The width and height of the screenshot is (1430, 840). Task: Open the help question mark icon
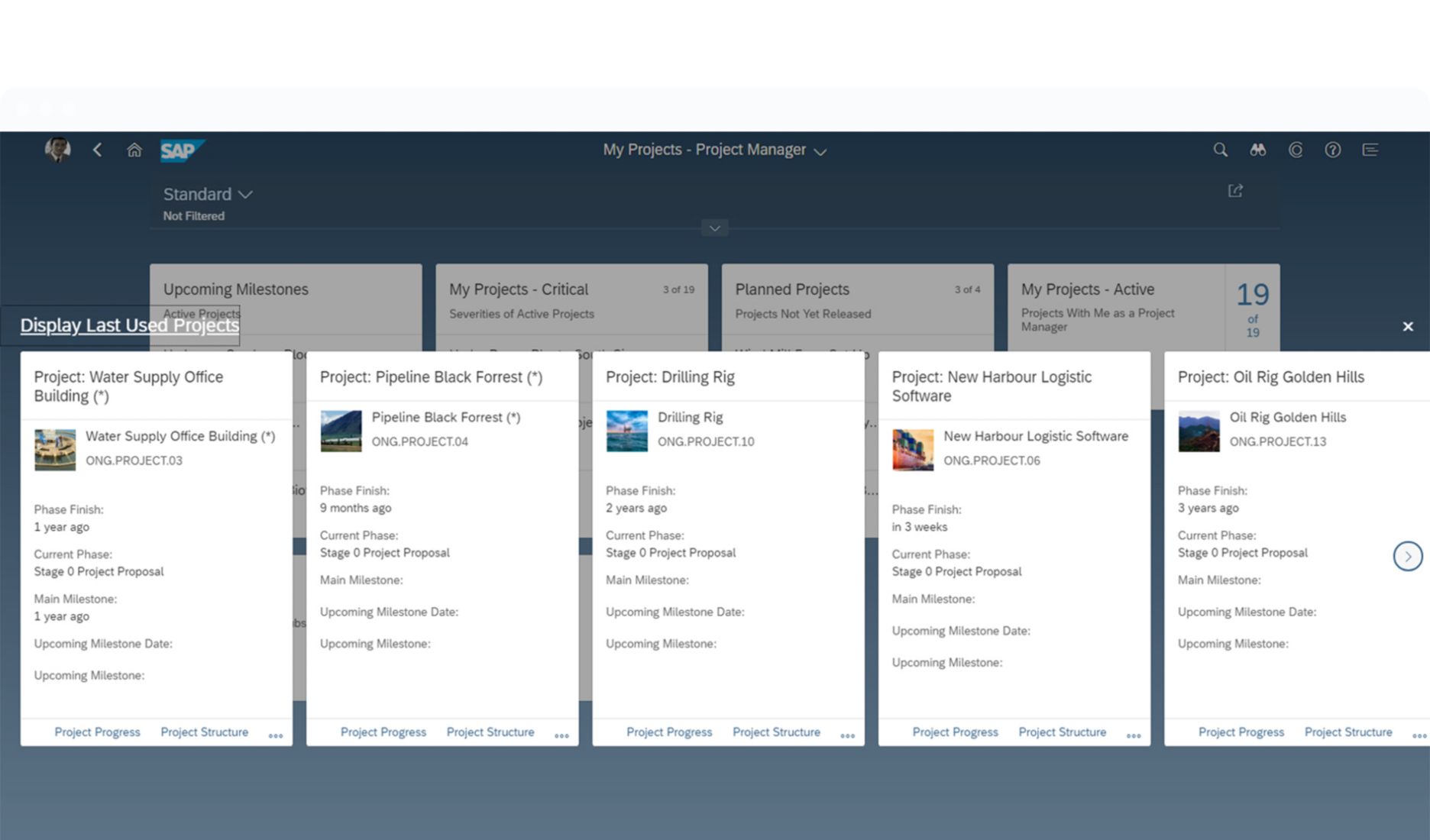click(x=1332, y=150)
